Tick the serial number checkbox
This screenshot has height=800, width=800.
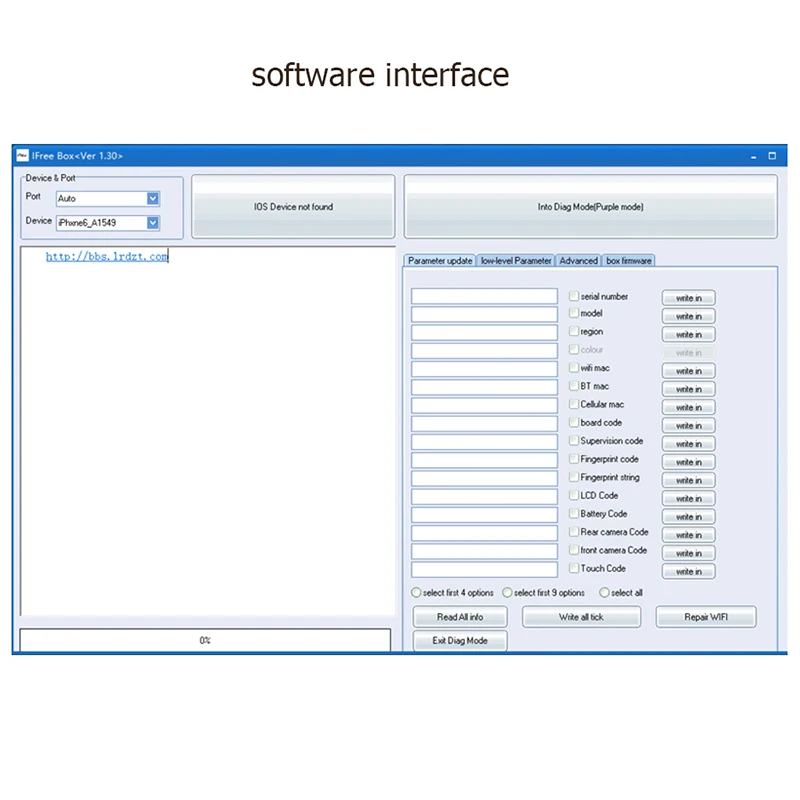click(x=574, y=296)
